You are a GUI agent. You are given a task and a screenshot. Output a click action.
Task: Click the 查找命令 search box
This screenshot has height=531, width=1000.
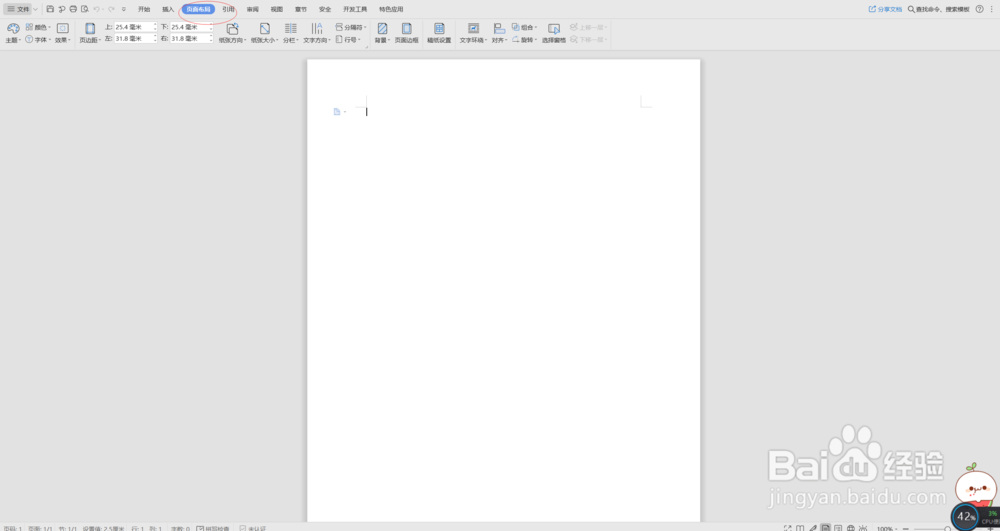939,10
